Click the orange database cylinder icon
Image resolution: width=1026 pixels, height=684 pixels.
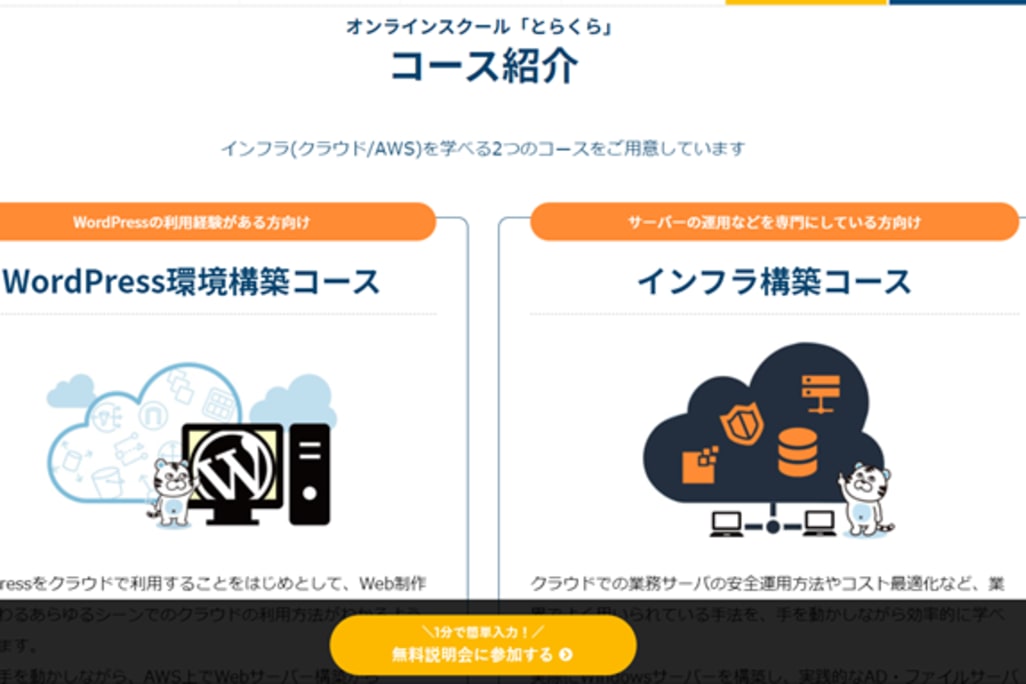point(798,452)
